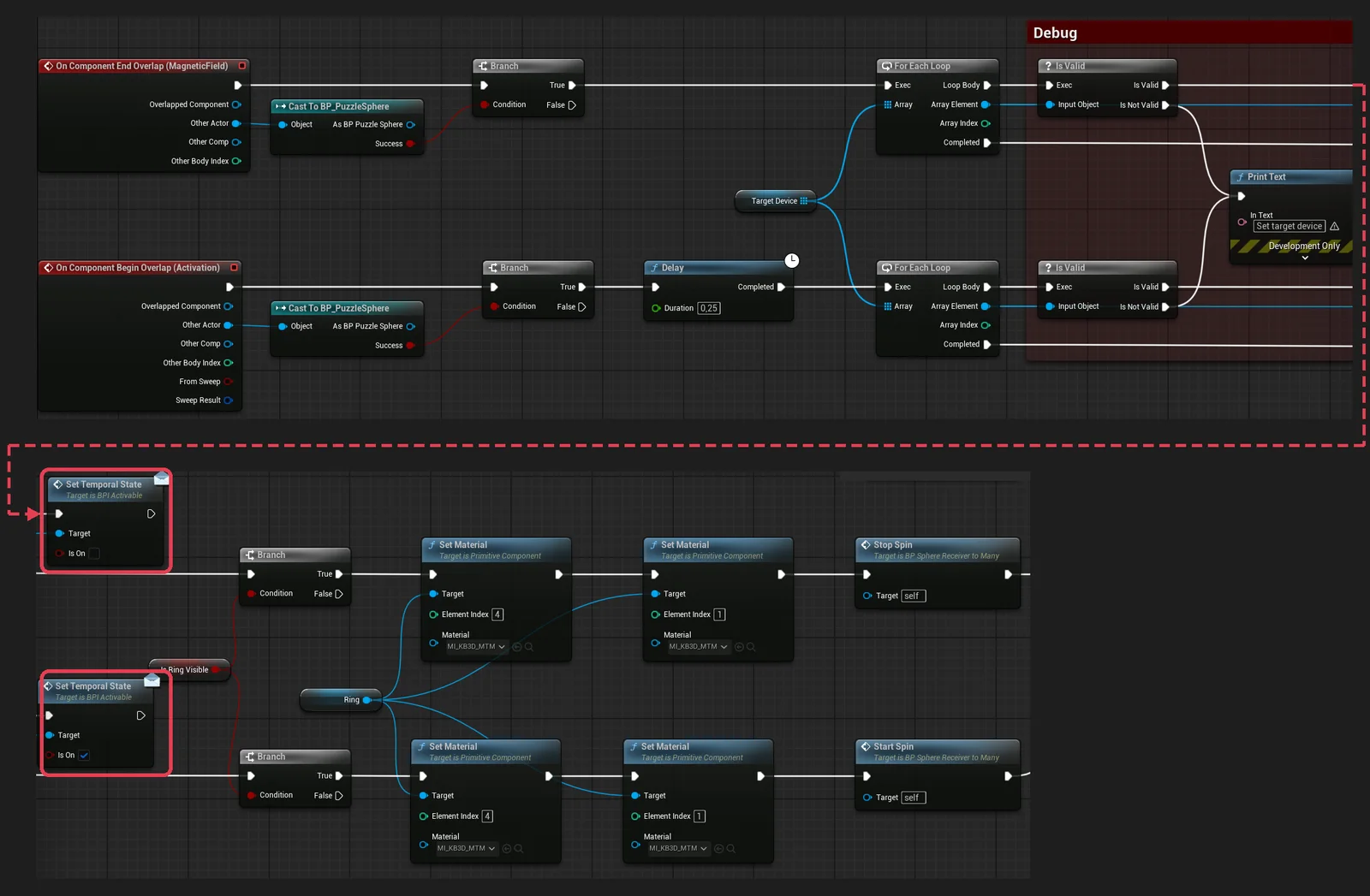Screen dimensions: 1370x896
Task: Click the self Target field on Start Spin
Action: click(x=914, y=798)
